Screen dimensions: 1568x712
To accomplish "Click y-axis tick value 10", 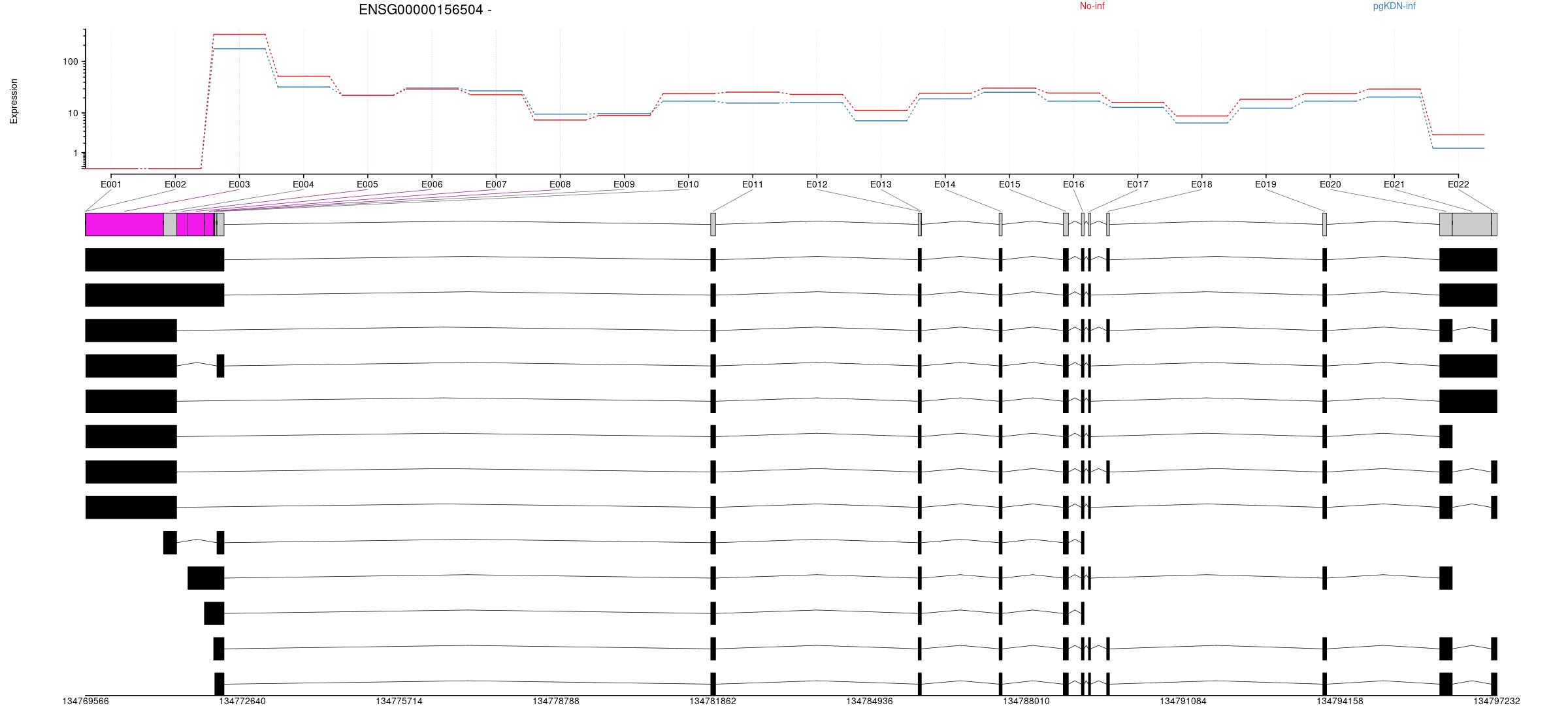I will click(x=73, y=114).
